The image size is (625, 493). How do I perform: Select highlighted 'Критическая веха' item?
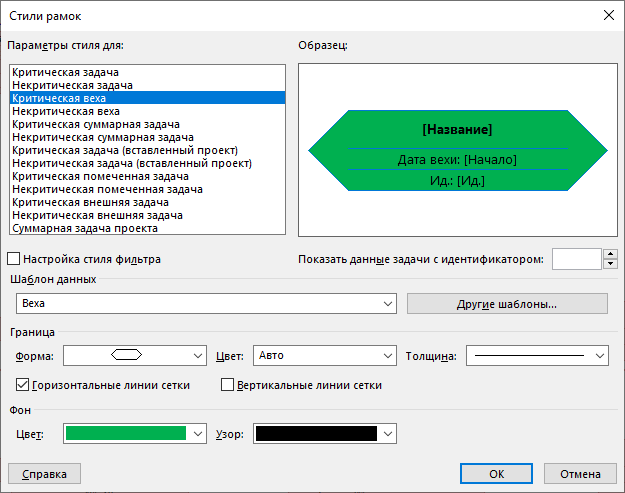click(147, 98)
